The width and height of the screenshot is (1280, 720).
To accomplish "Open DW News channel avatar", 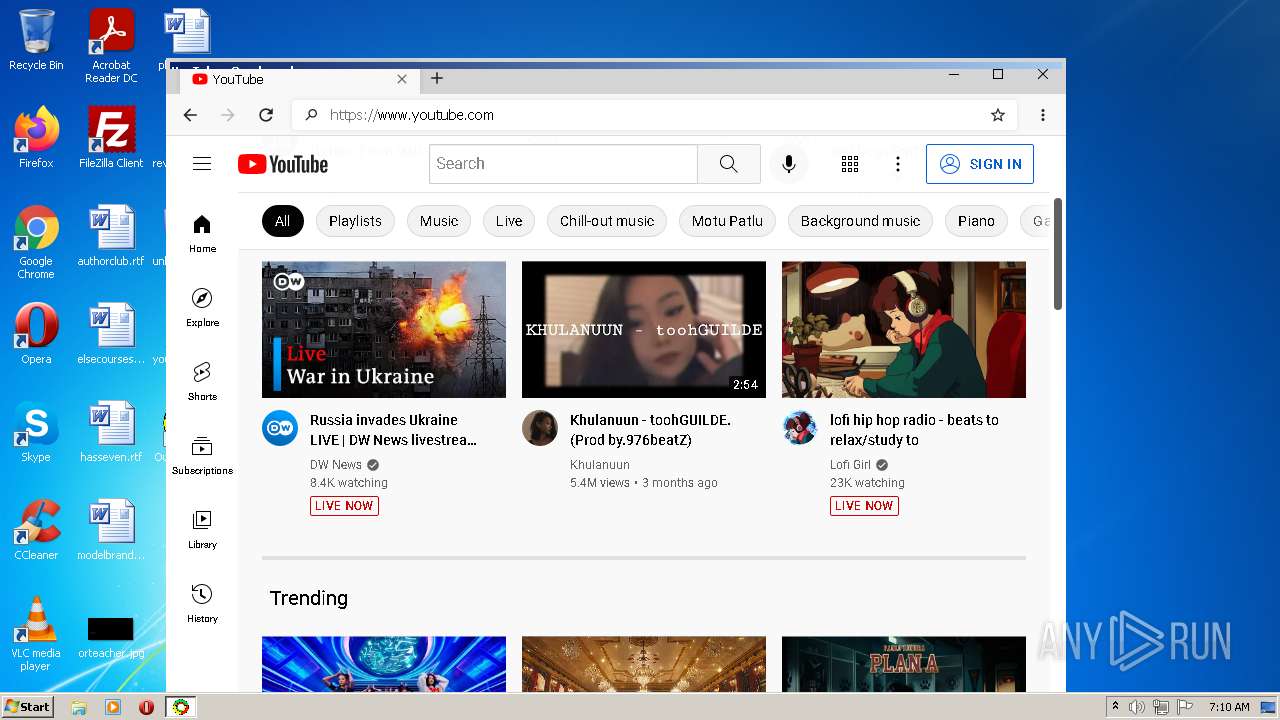I will tap(280, 428).
